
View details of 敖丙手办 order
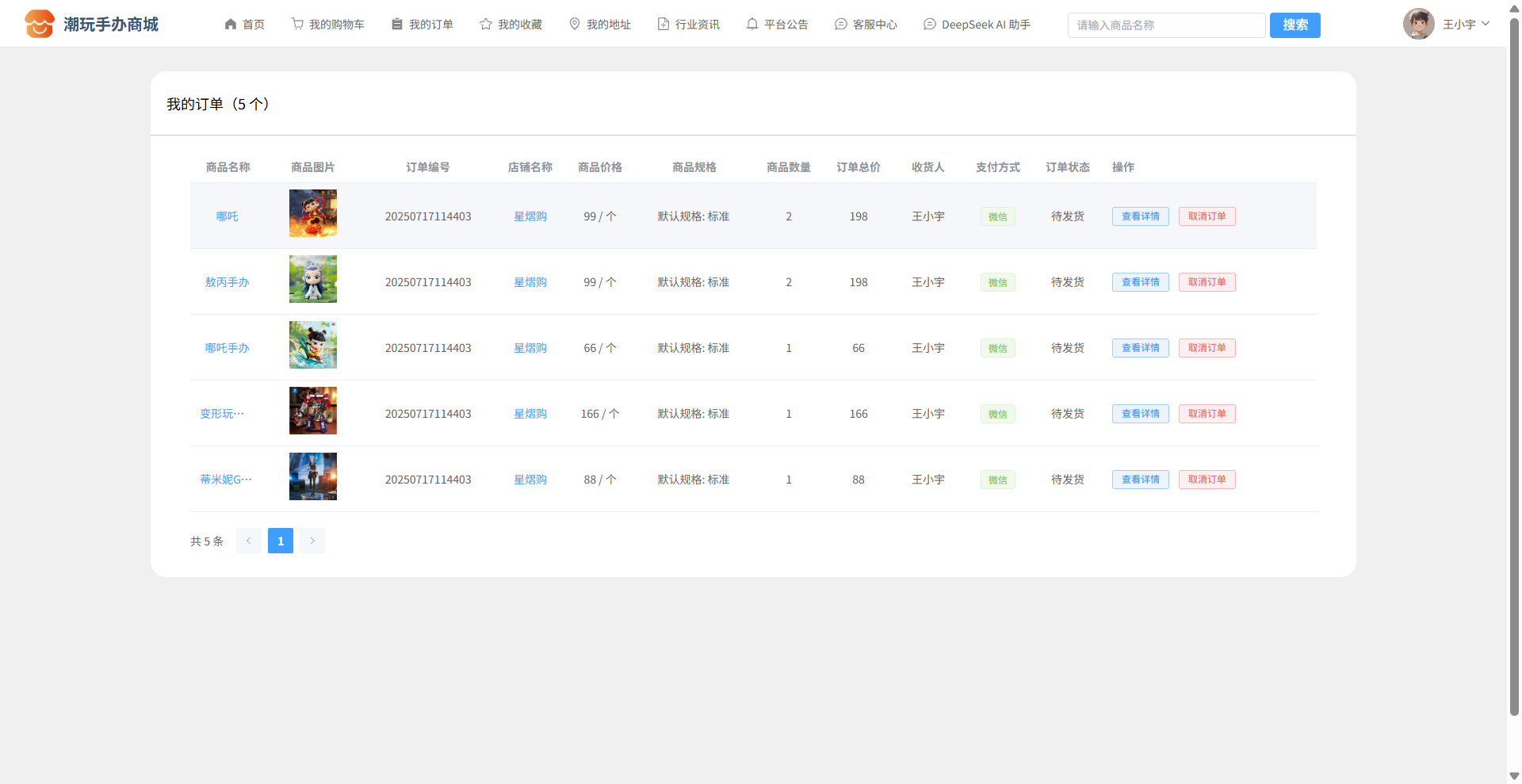[1140, 282]
